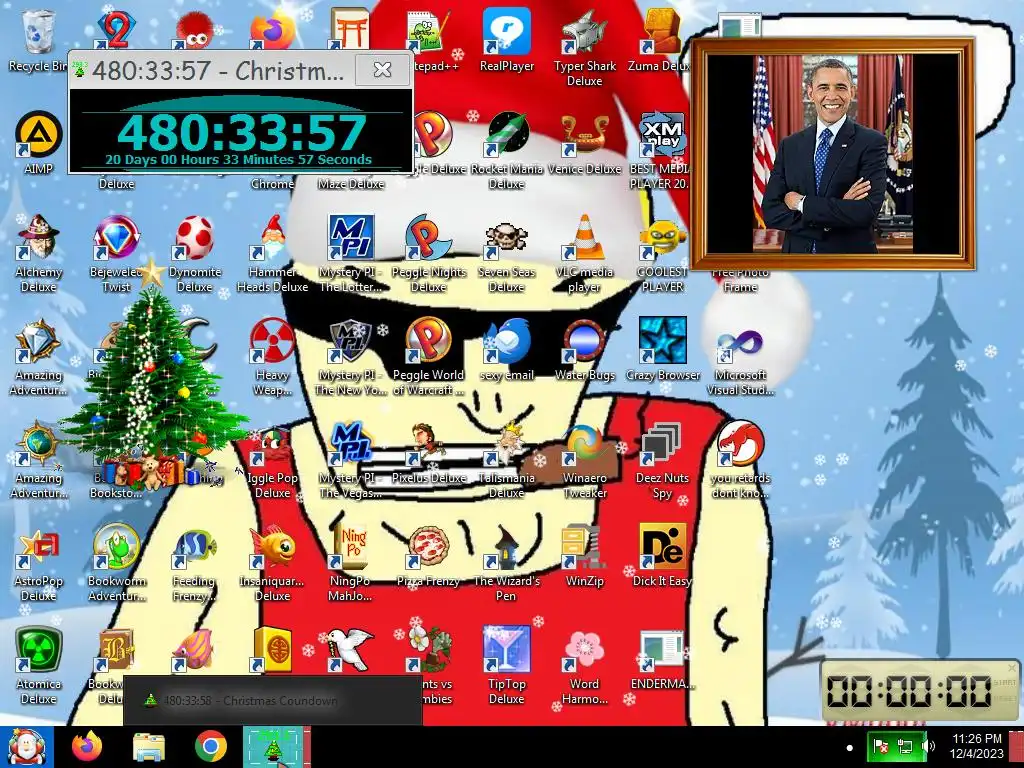Launch The Wizard's Pen
1024x768 pixels.
507,564
